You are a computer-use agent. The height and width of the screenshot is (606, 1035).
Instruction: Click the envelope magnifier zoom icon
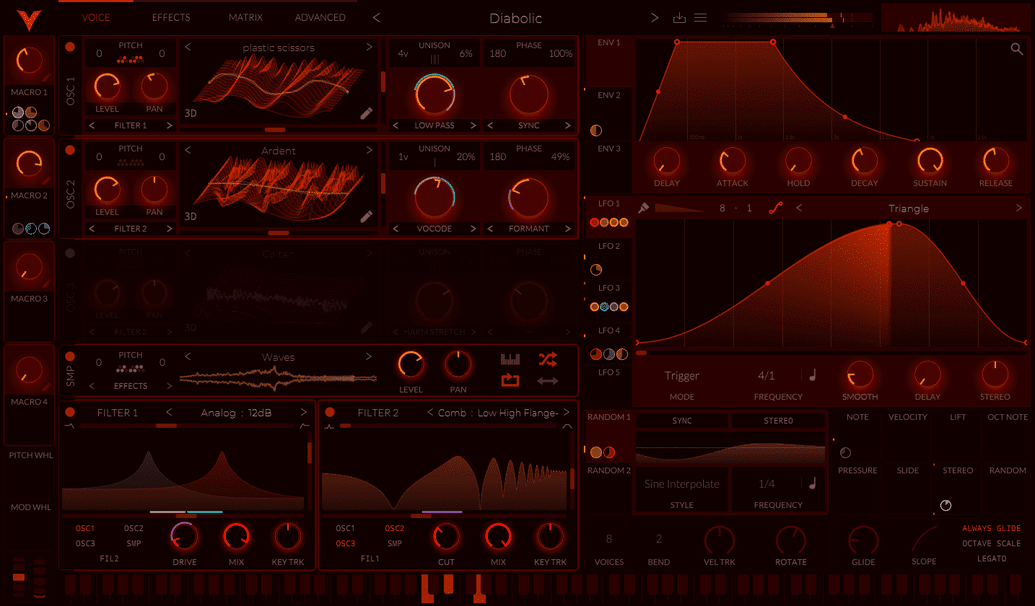click(1017, 49)
